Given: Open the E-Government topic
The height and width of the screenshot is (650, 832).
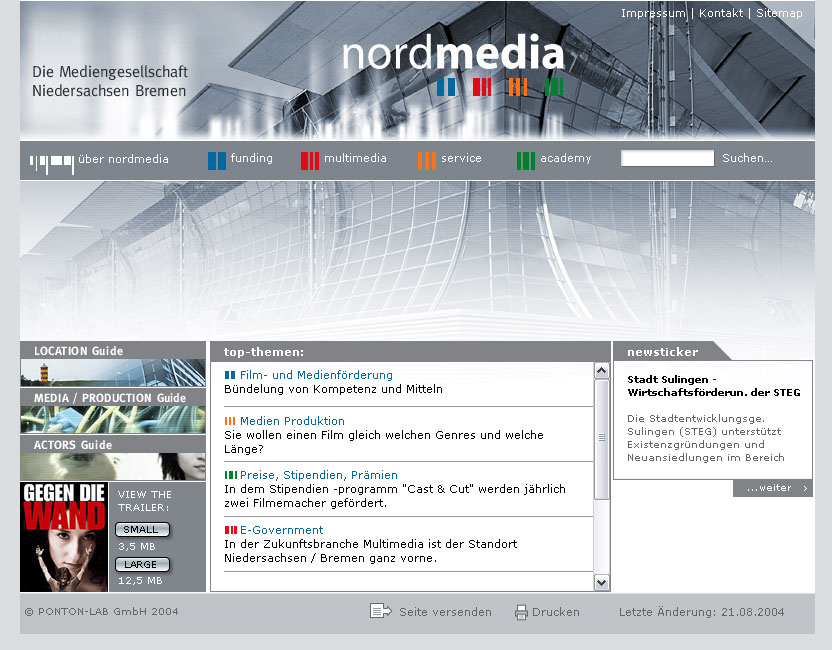Looking at the screenshot, I should click(x=281, y=530).
